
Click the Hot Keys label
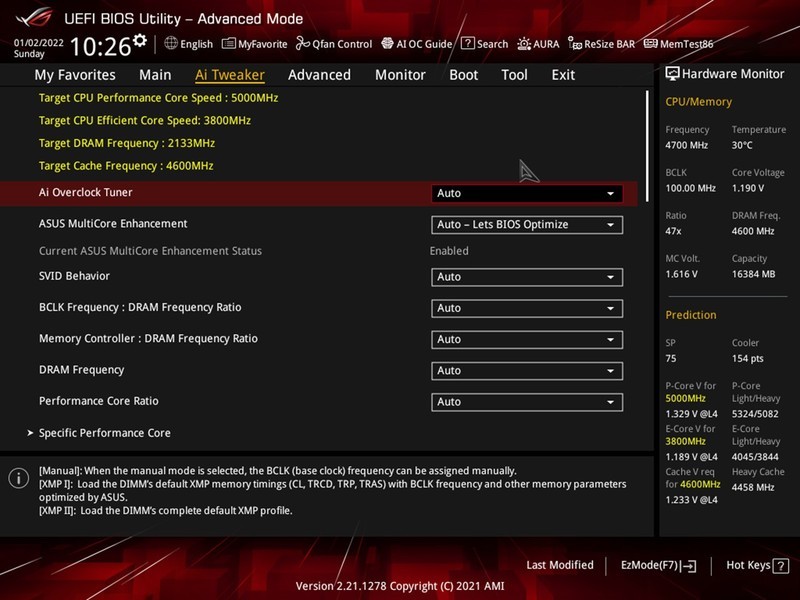pos(748,565)
